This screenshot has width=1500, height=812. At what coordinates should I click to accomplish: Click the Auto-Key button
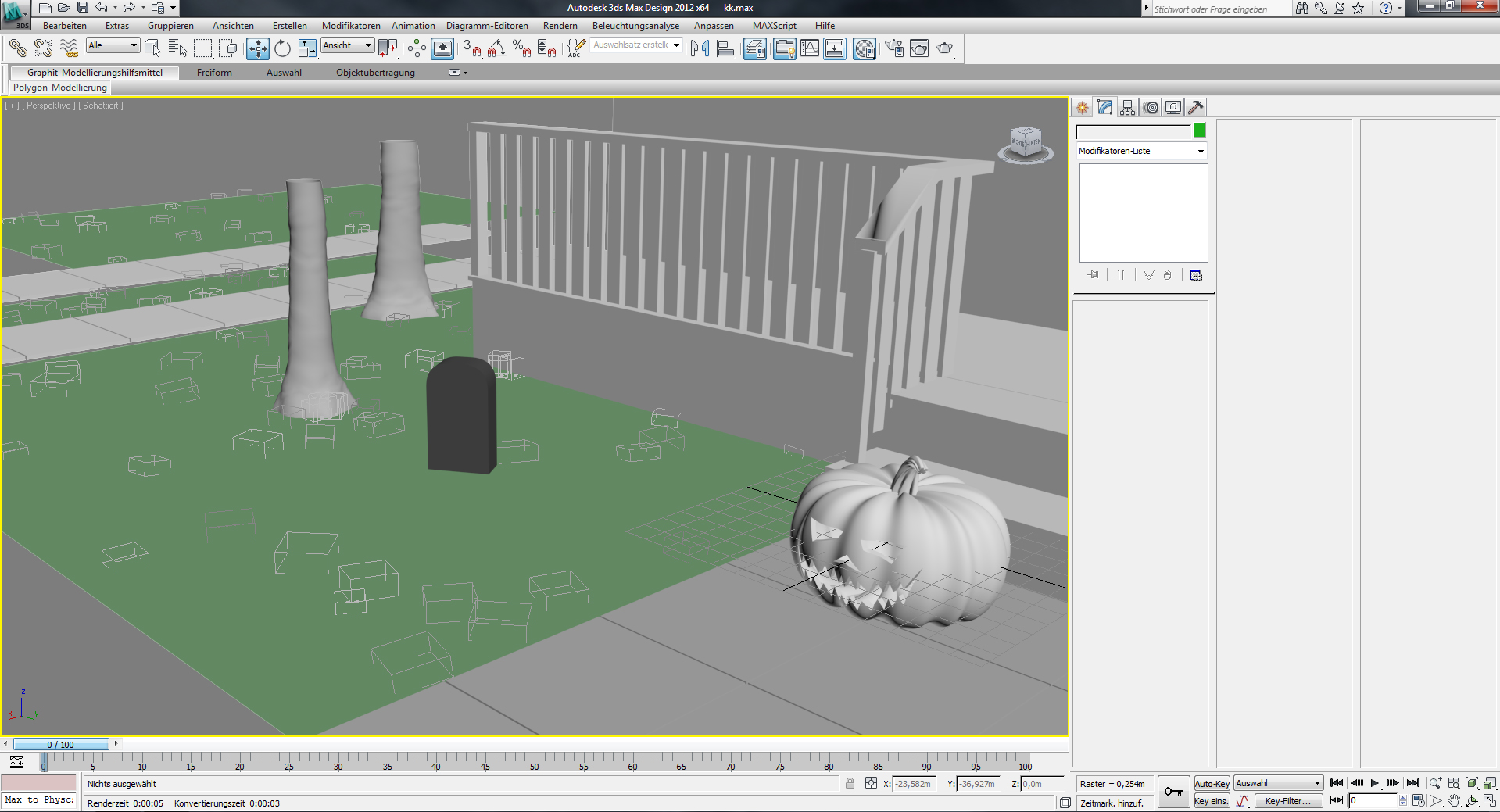point(1212,783)
